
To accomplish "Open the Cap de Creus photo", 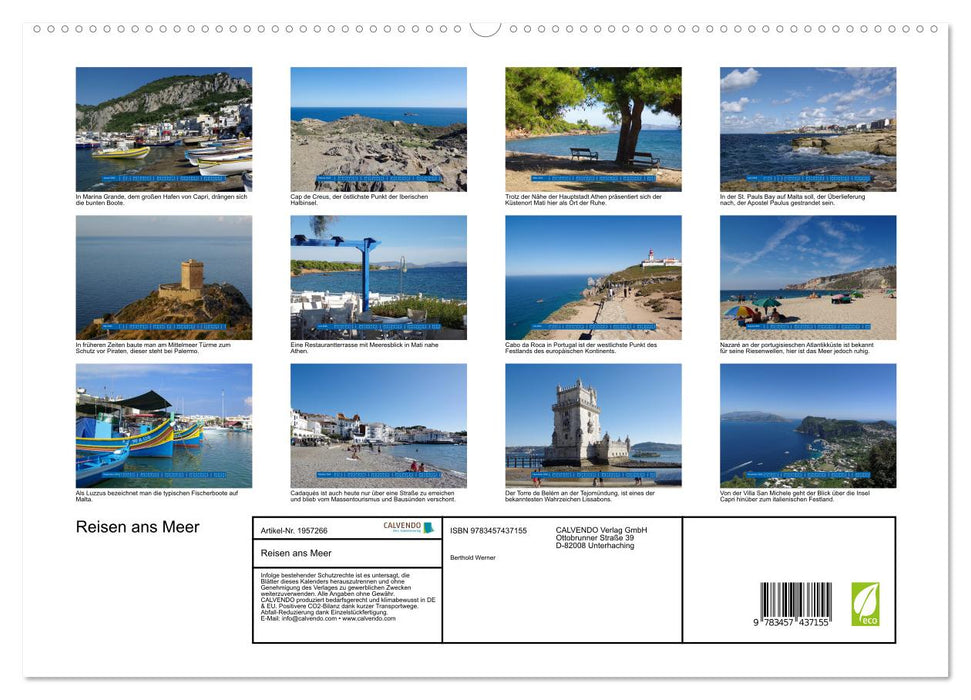I will pos(378,128).
